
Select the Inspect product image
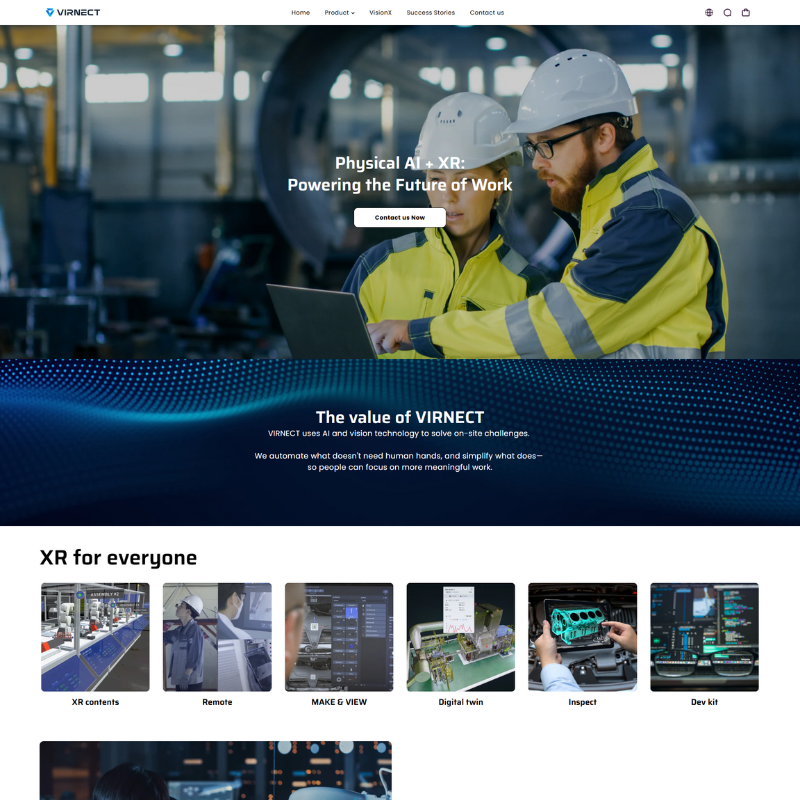[x=582, y=637]
